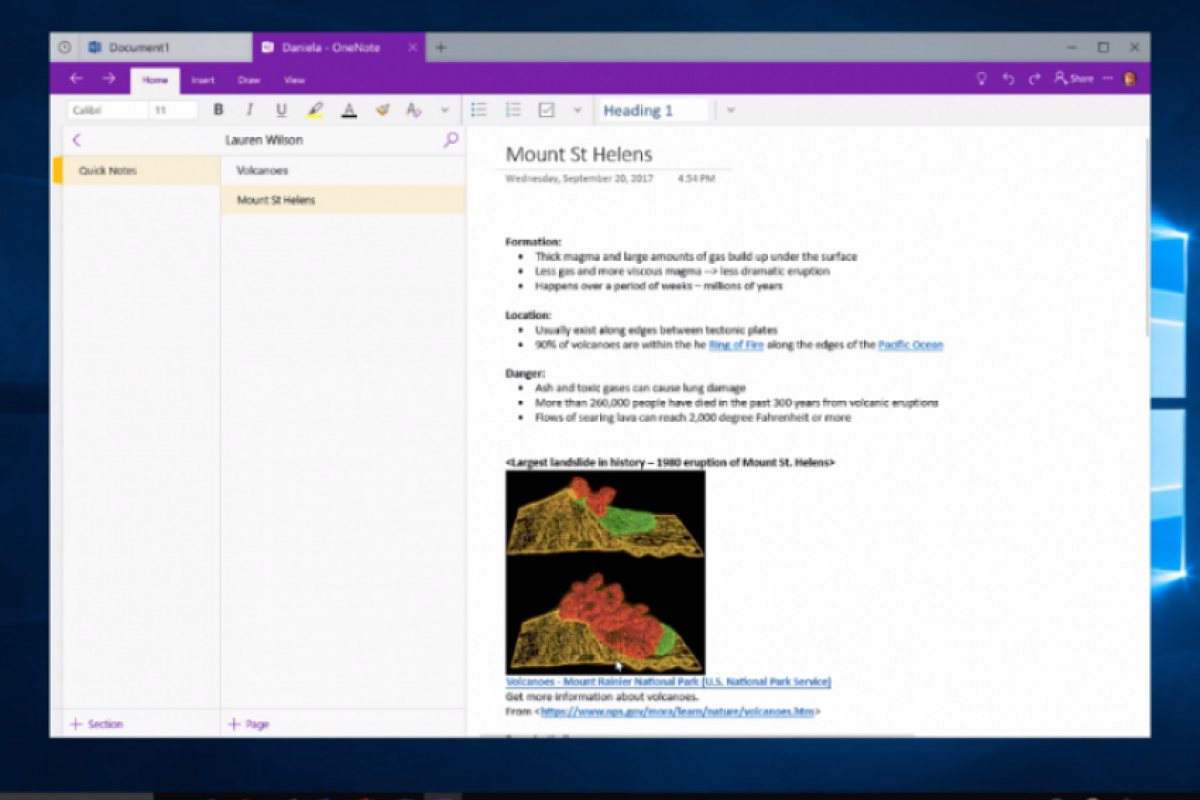
Task: Click the lightbulb Tell Me icon
Action: point(981,78)
